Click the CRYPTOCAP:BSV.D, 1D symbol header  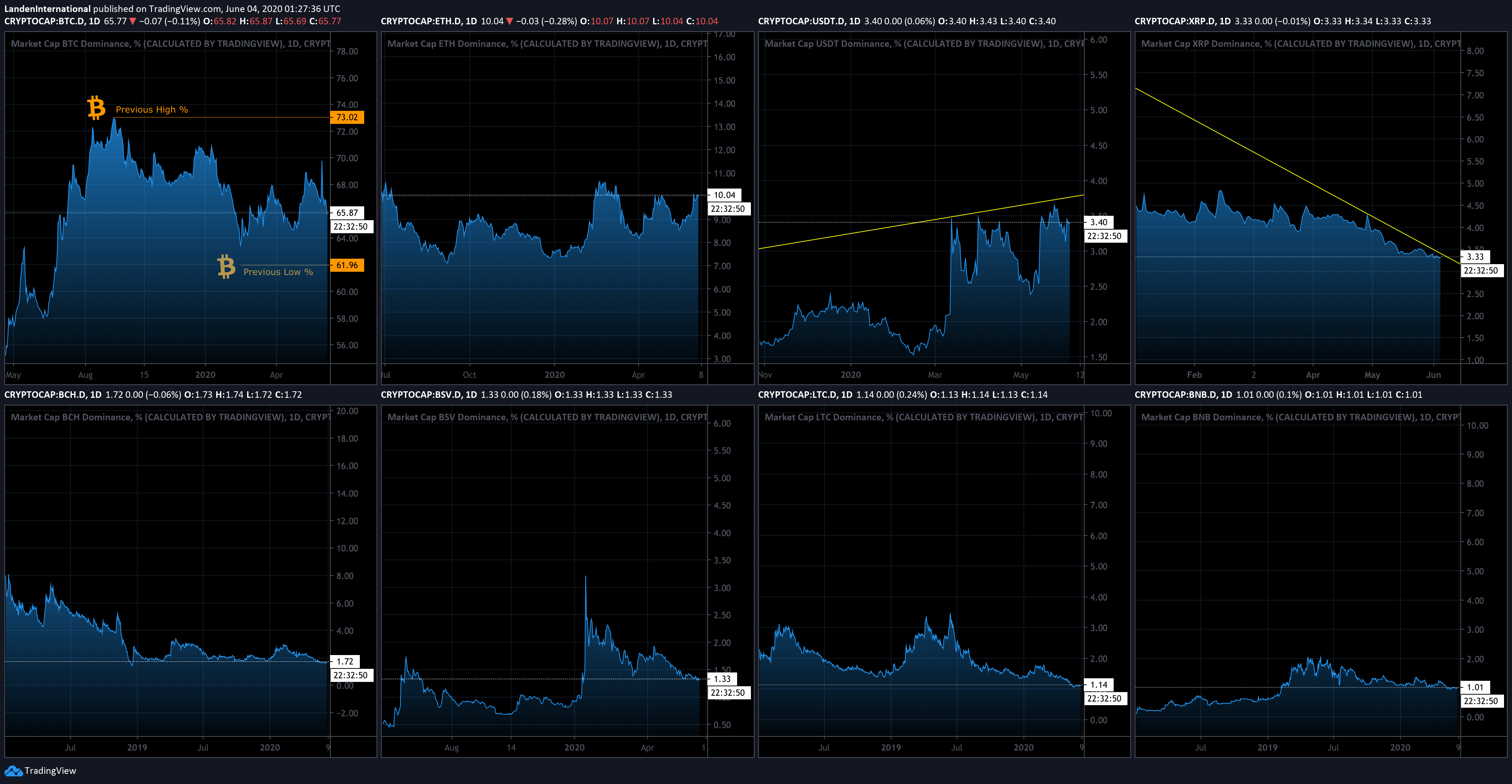tap(429, 395)
